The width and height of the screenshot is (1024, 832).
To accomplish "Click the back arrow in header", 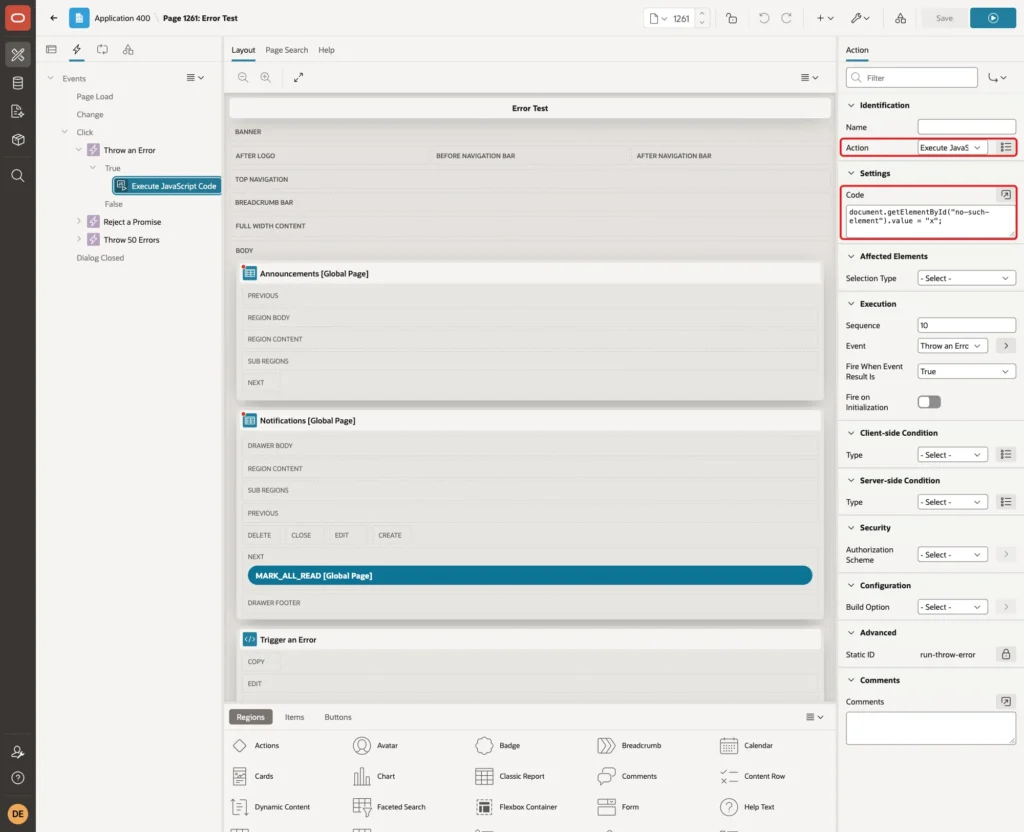I will (x=54, y=18).
